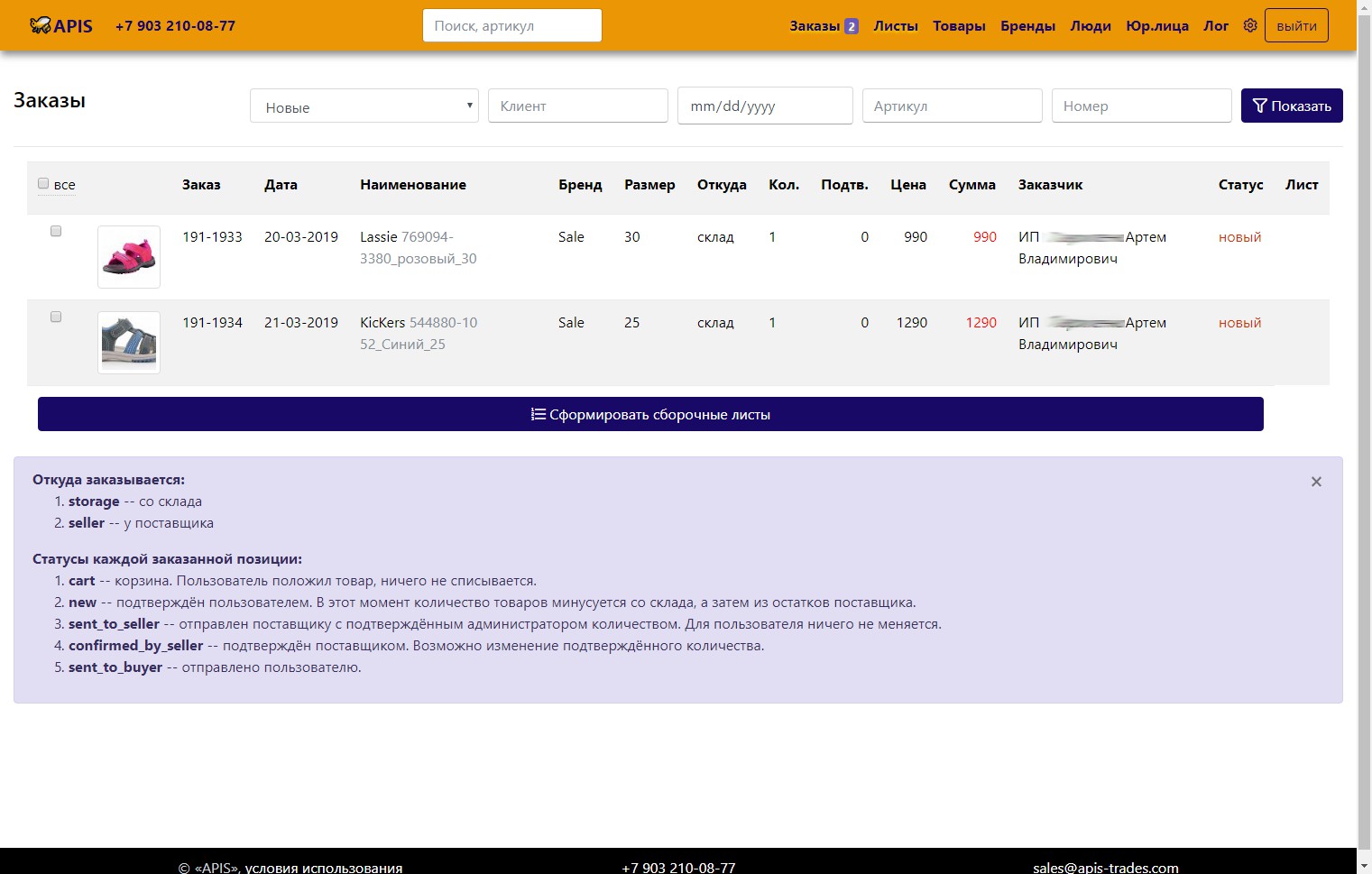Click the Заказы page heading

pos(50,101)
